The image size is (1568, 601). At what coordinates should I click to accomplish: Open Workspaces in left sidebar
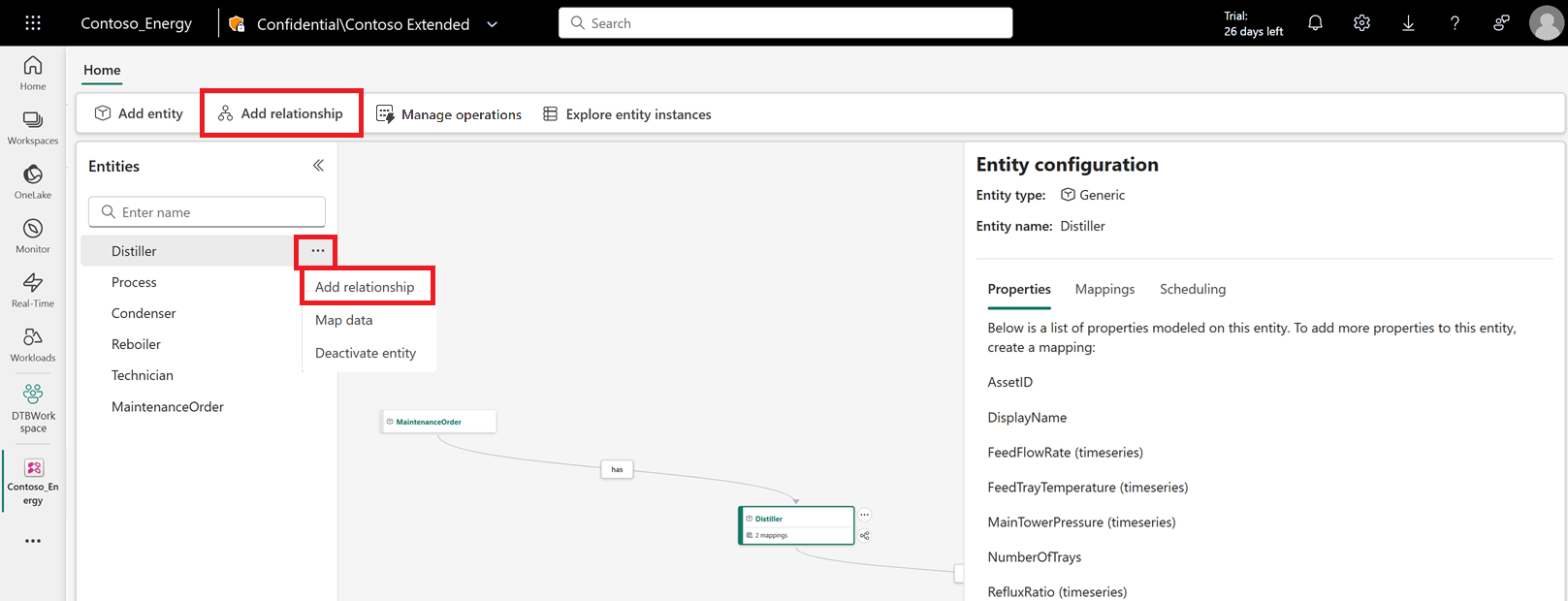(x=33, y=127)
